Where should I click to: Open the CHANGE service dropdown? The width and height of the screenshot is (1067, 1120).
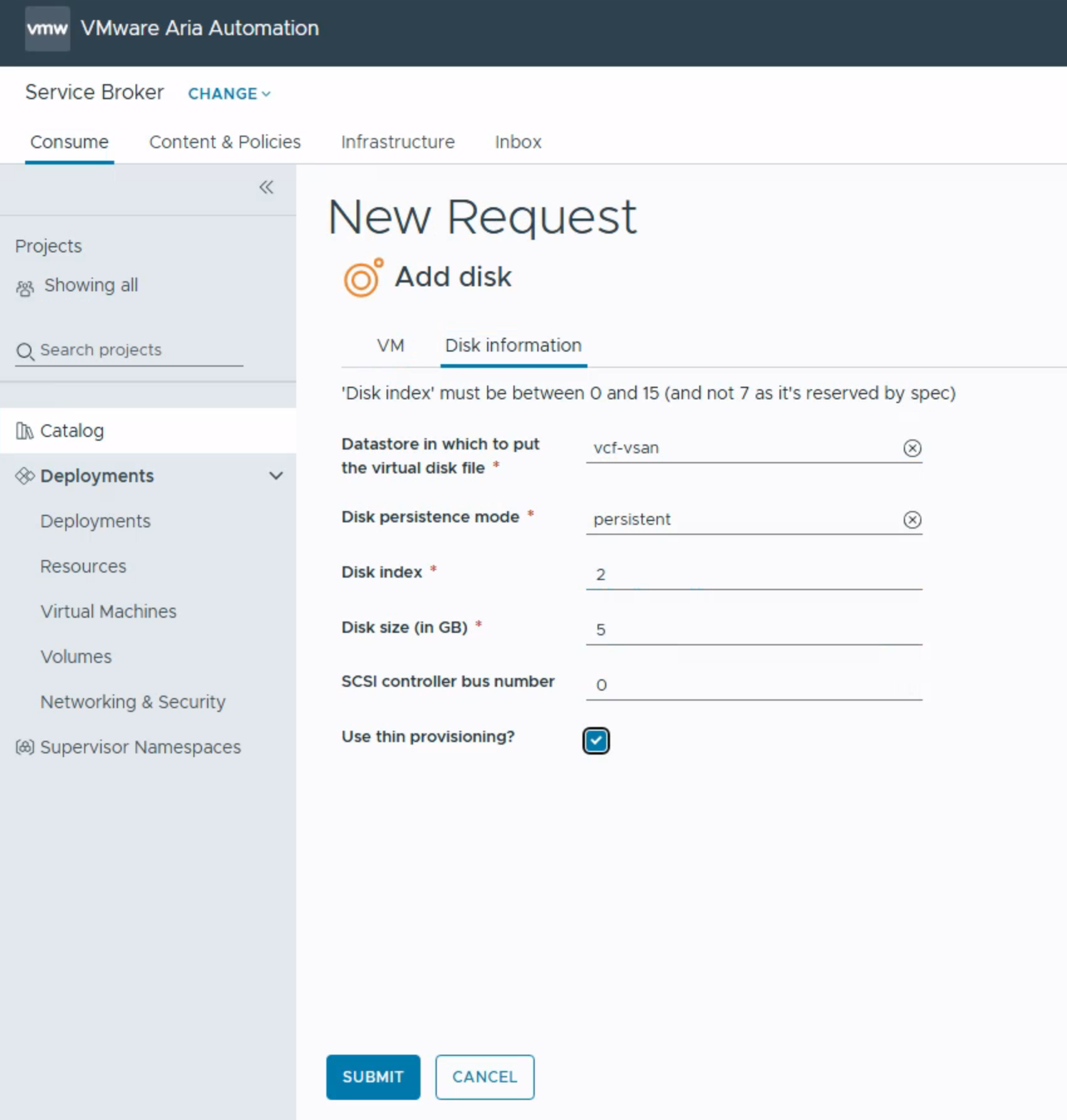pos(229,94)
